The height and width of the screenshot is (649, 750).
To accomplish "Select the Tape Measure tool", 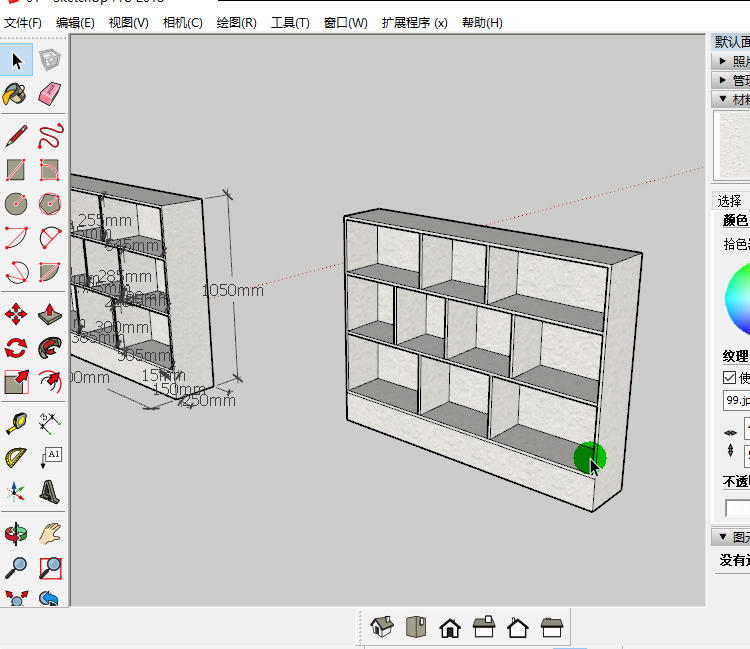I will click(16, 424).
